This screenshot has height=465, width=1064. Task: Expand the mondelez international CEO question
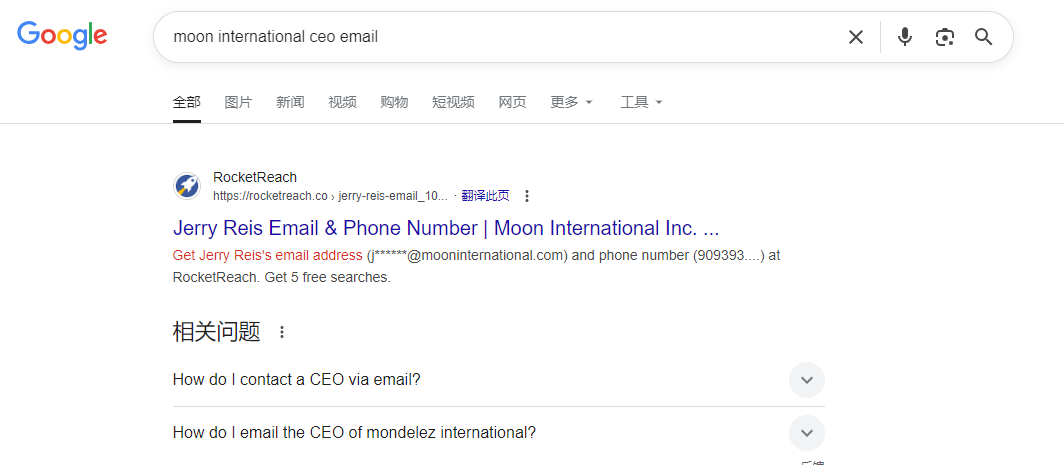tap(499, 432)
